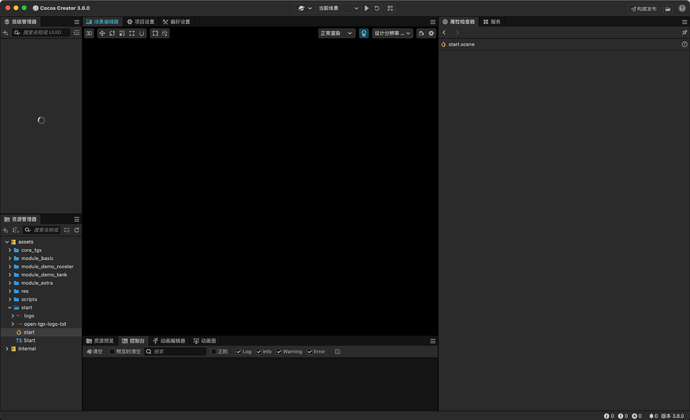Toggle the Info filter checkbox
Image resolution: width=690 pixels, height=420 pixels.
click(259, 352)
